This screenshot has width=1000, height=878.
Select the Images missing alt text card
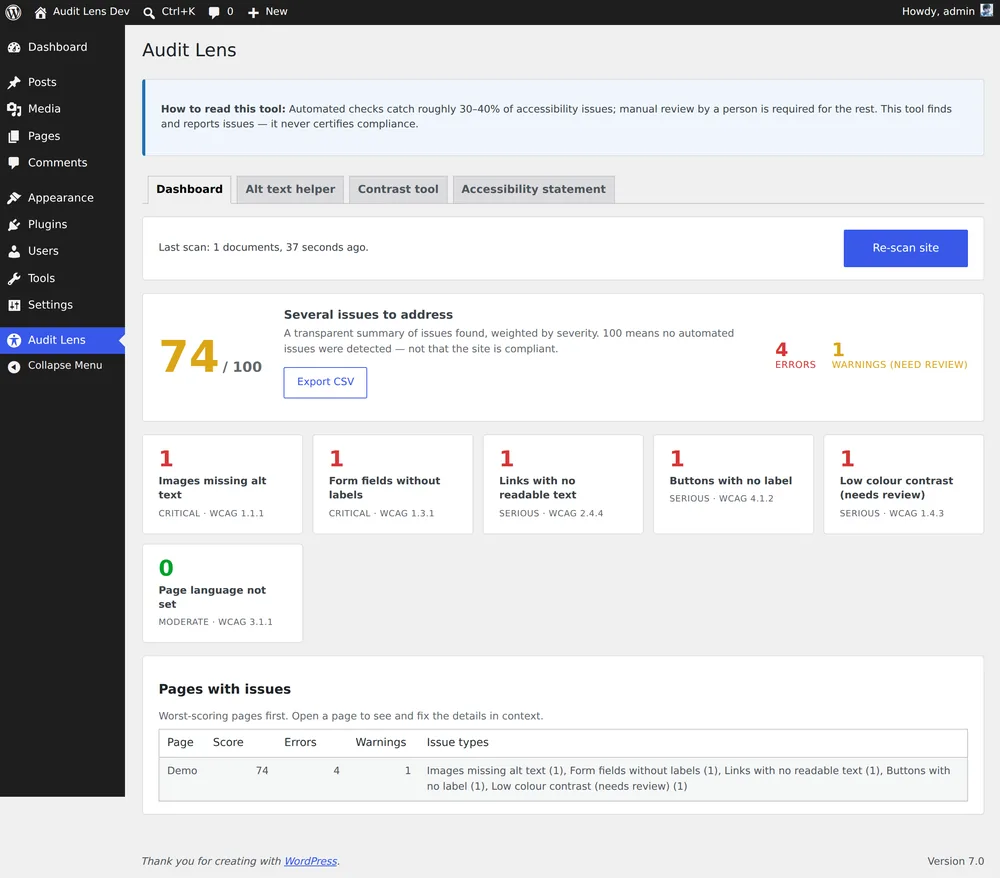[223, 485]
